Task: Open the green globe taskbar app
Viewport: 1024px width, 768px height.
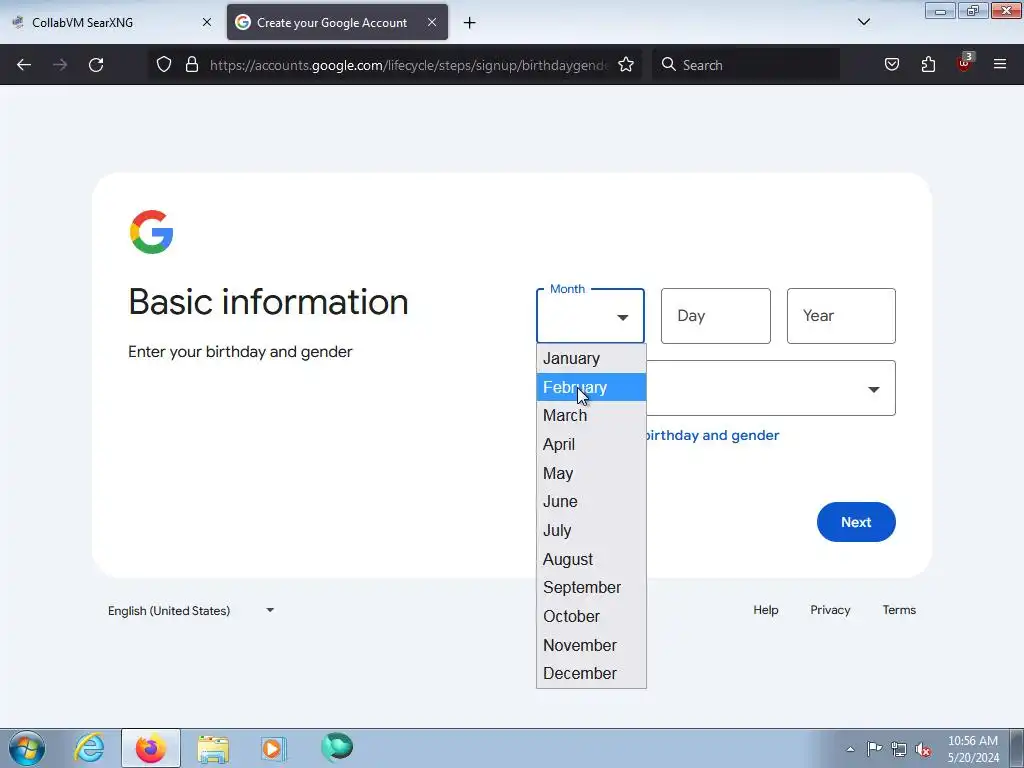Action: click(x=337, y=747)
